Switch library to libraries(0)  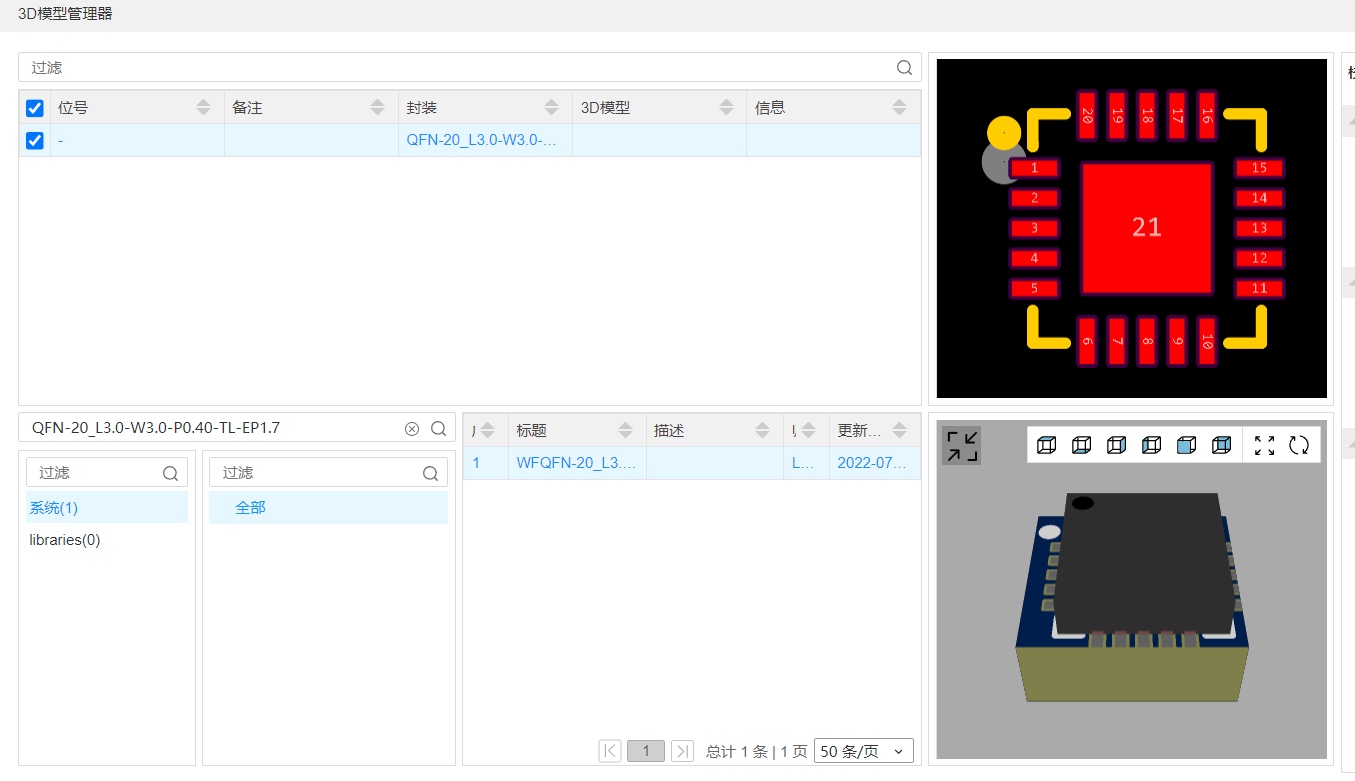point(64,539)
